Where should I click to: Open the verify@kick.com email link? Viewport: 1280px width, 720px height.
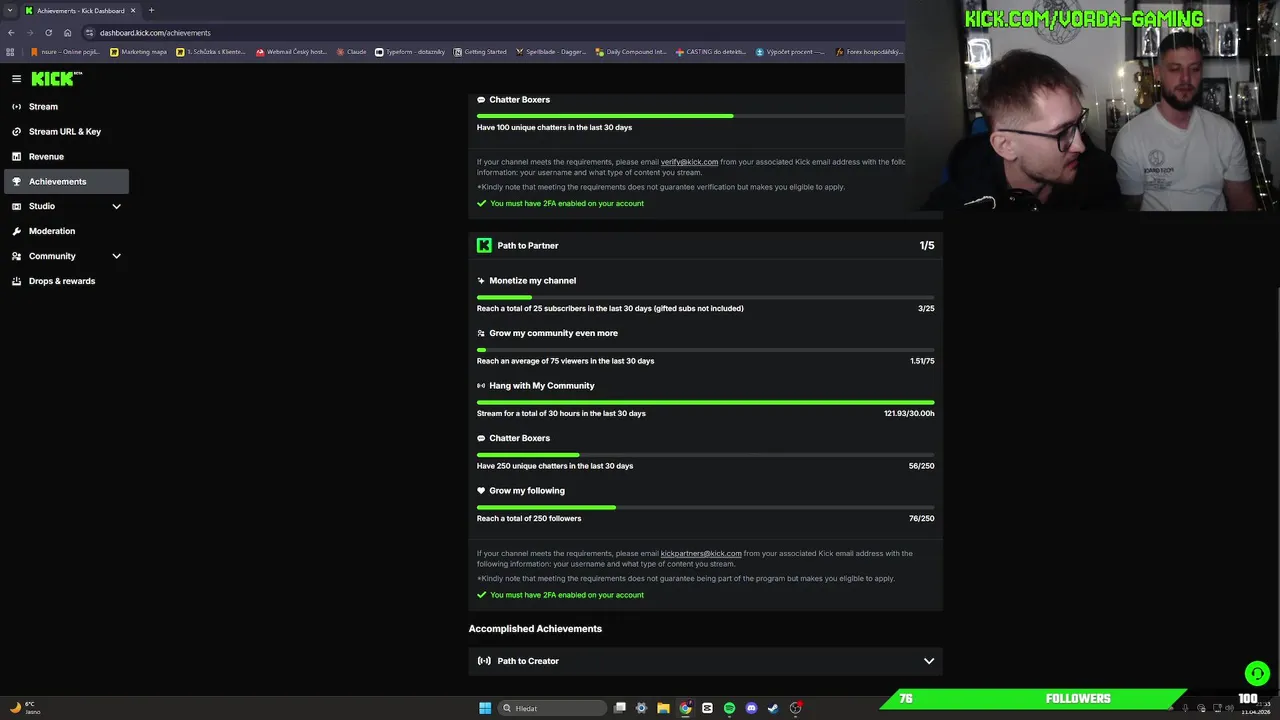(x=689, y=162)
